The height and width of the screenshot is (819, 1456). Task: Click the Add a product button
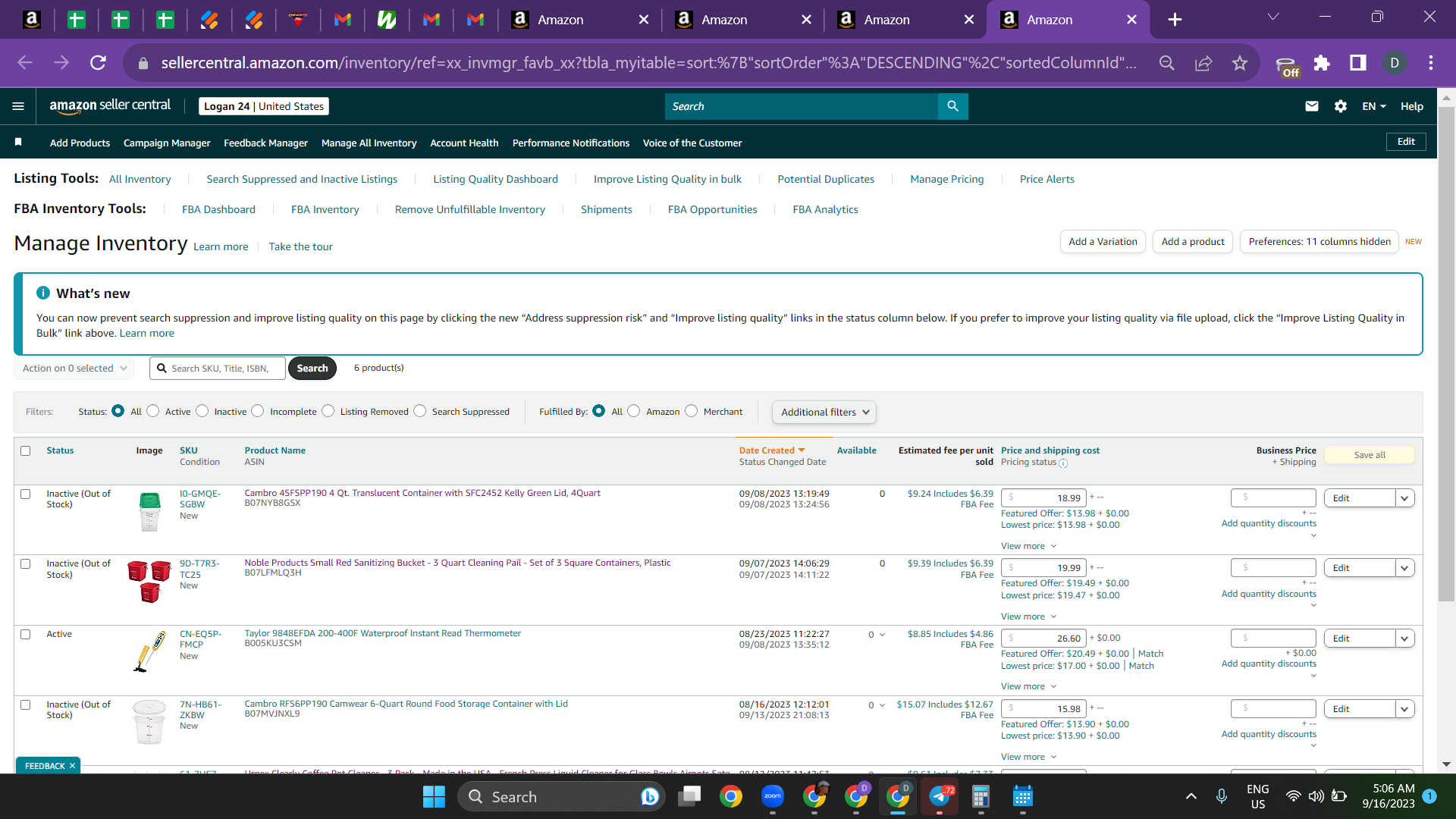[x=1193, y=242]
